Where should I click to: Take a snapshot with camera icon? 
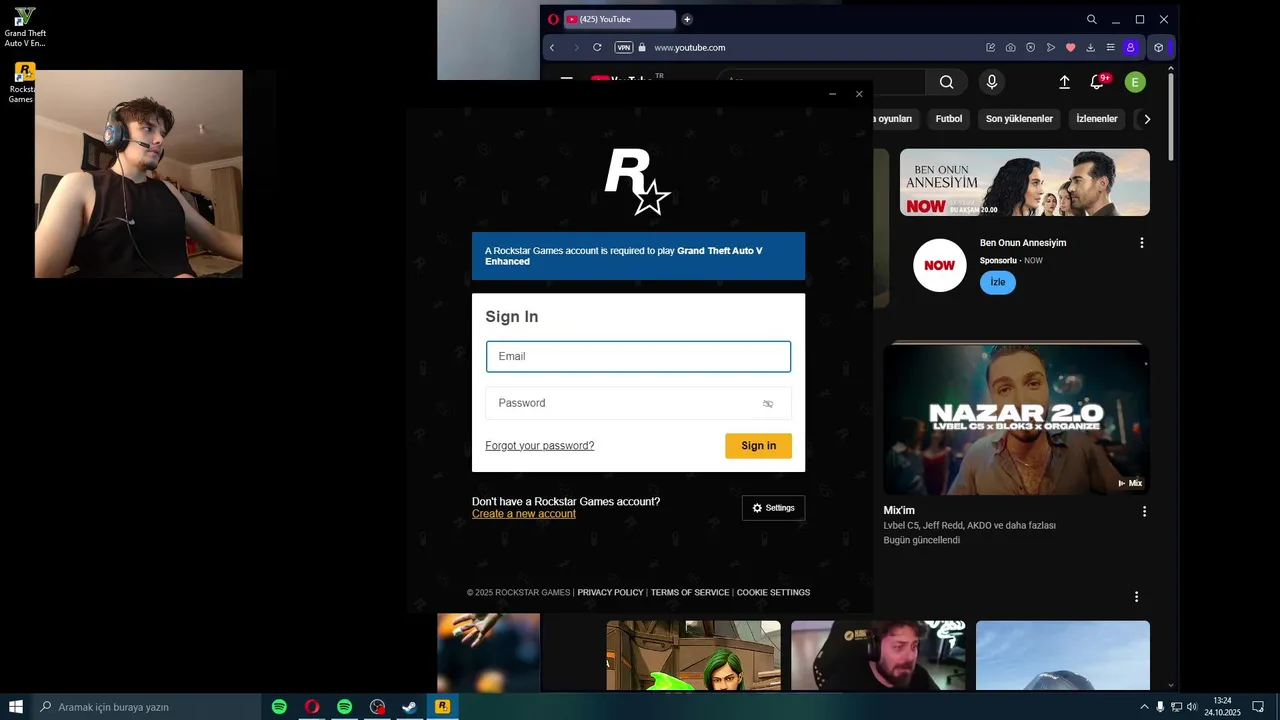point(1010,47)
